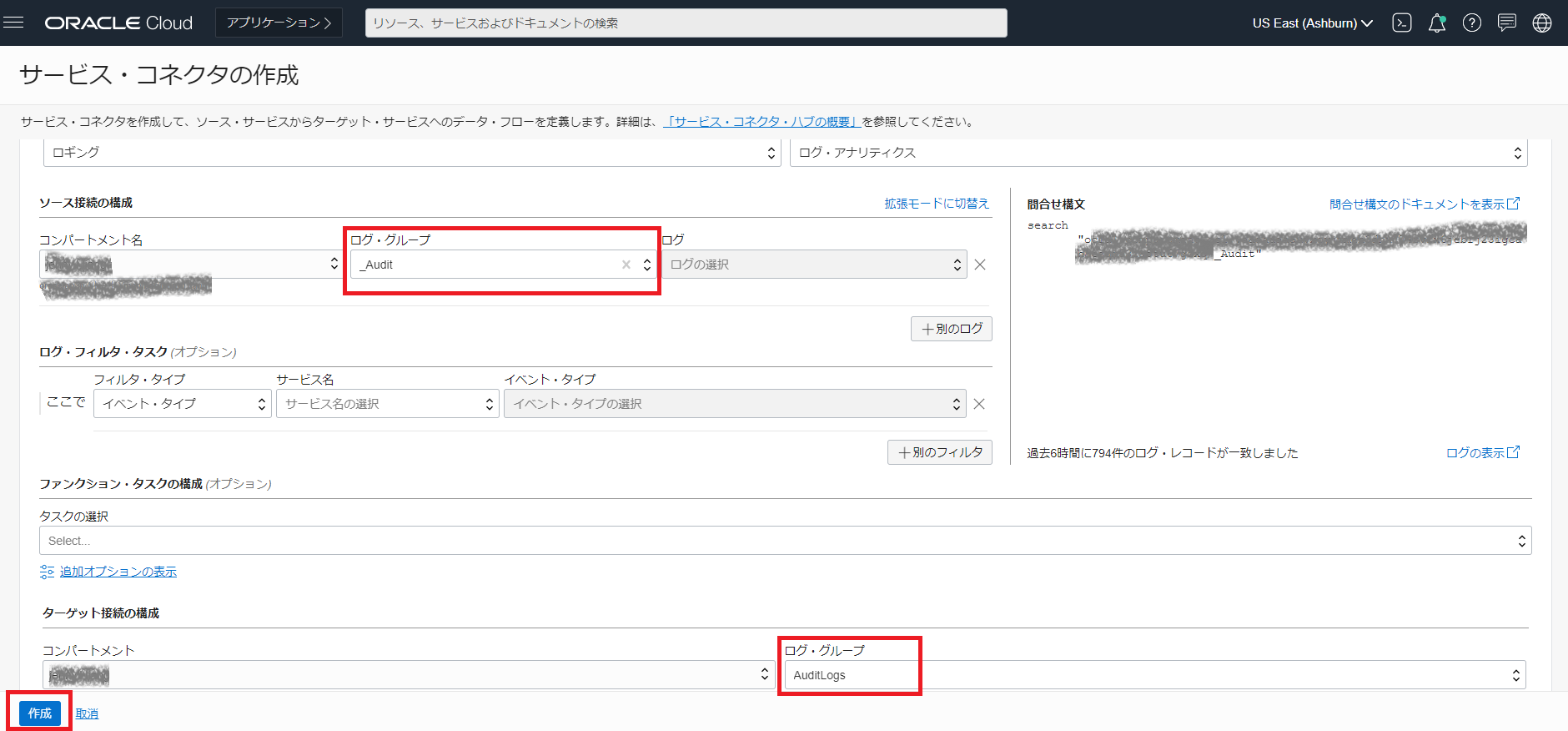This screenshot has width=1568, height=731.
Task: Open the タスクの選択 dropdown
Action: 784,541
